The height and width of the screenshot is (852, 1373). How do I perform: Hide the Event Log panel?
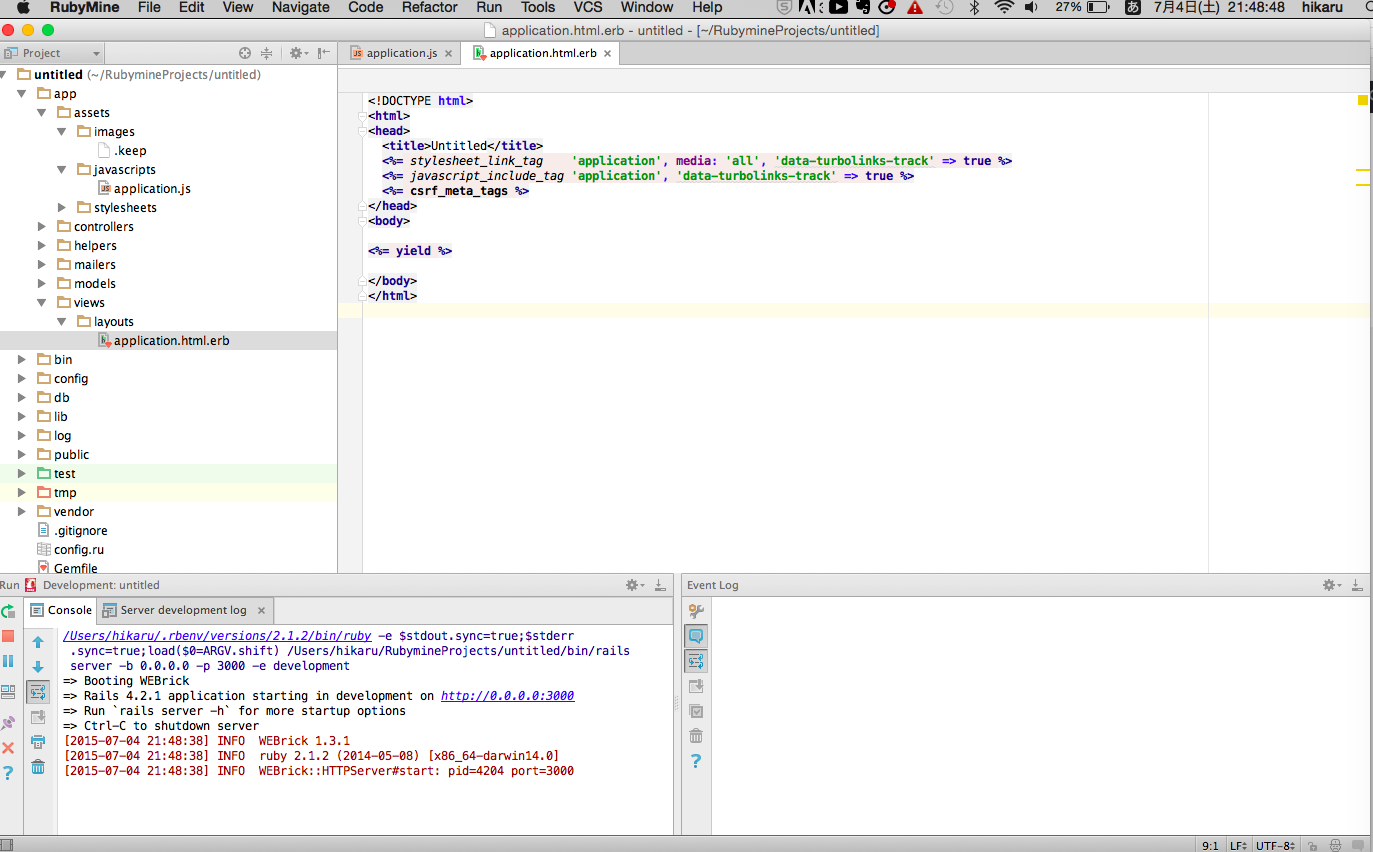[1358, 585]
